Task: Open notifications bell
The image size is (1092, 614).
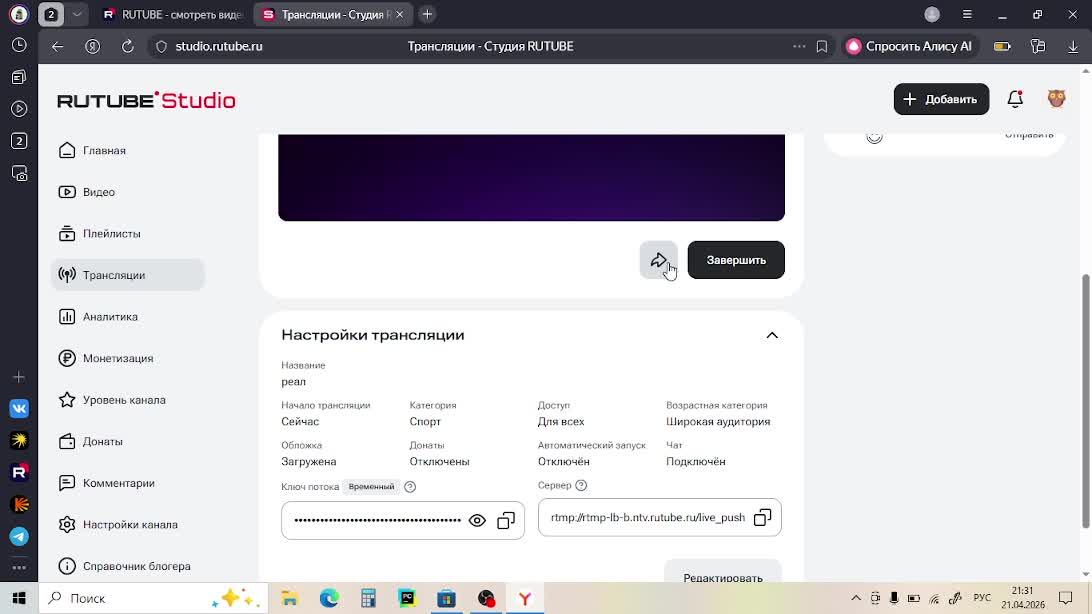Action: tap(1015, 100)
